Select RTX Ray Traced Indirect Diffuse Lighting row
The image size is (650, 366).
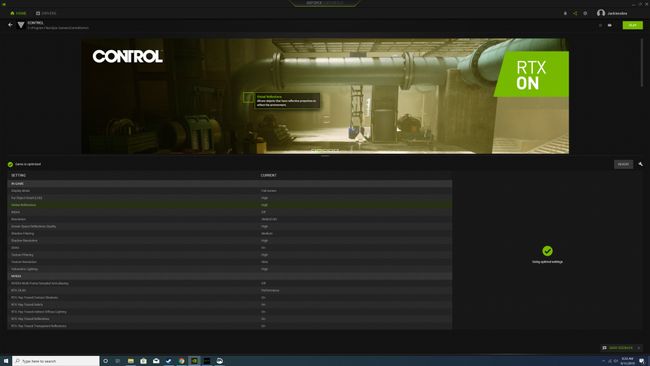pyautogui.click(x=230, y=312)
